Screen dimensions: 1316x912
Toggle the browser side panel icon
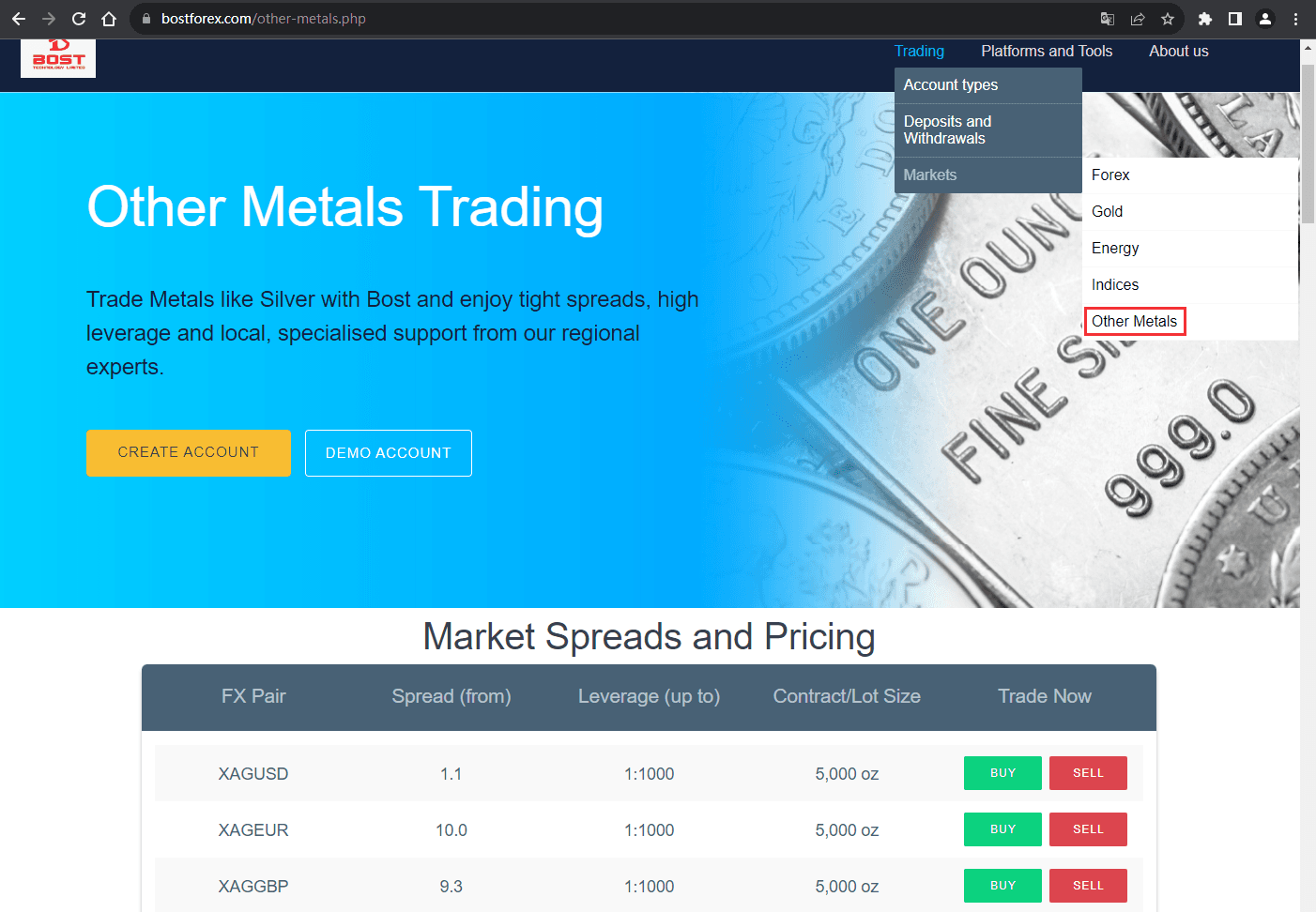click(x=1235, y=19)
